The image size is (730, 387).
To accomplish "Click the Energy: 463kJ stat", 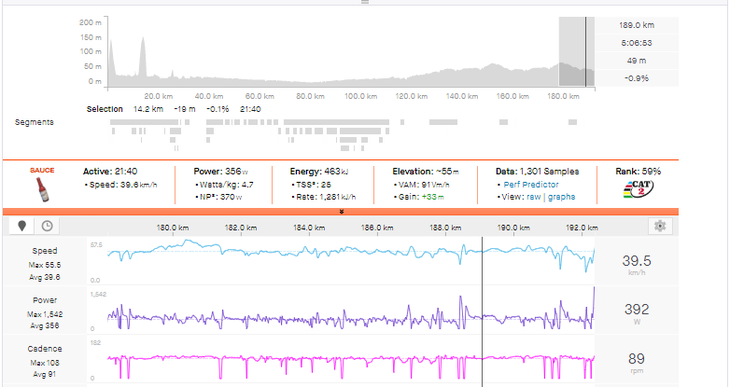I will (x=319, y=171).
